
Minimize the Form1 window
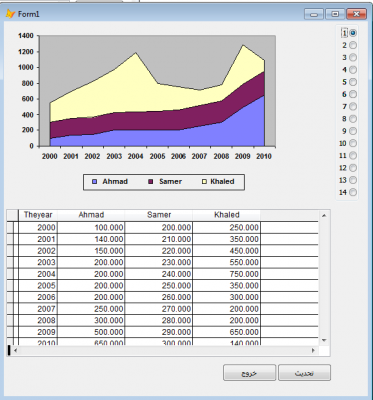coord(314,14)
